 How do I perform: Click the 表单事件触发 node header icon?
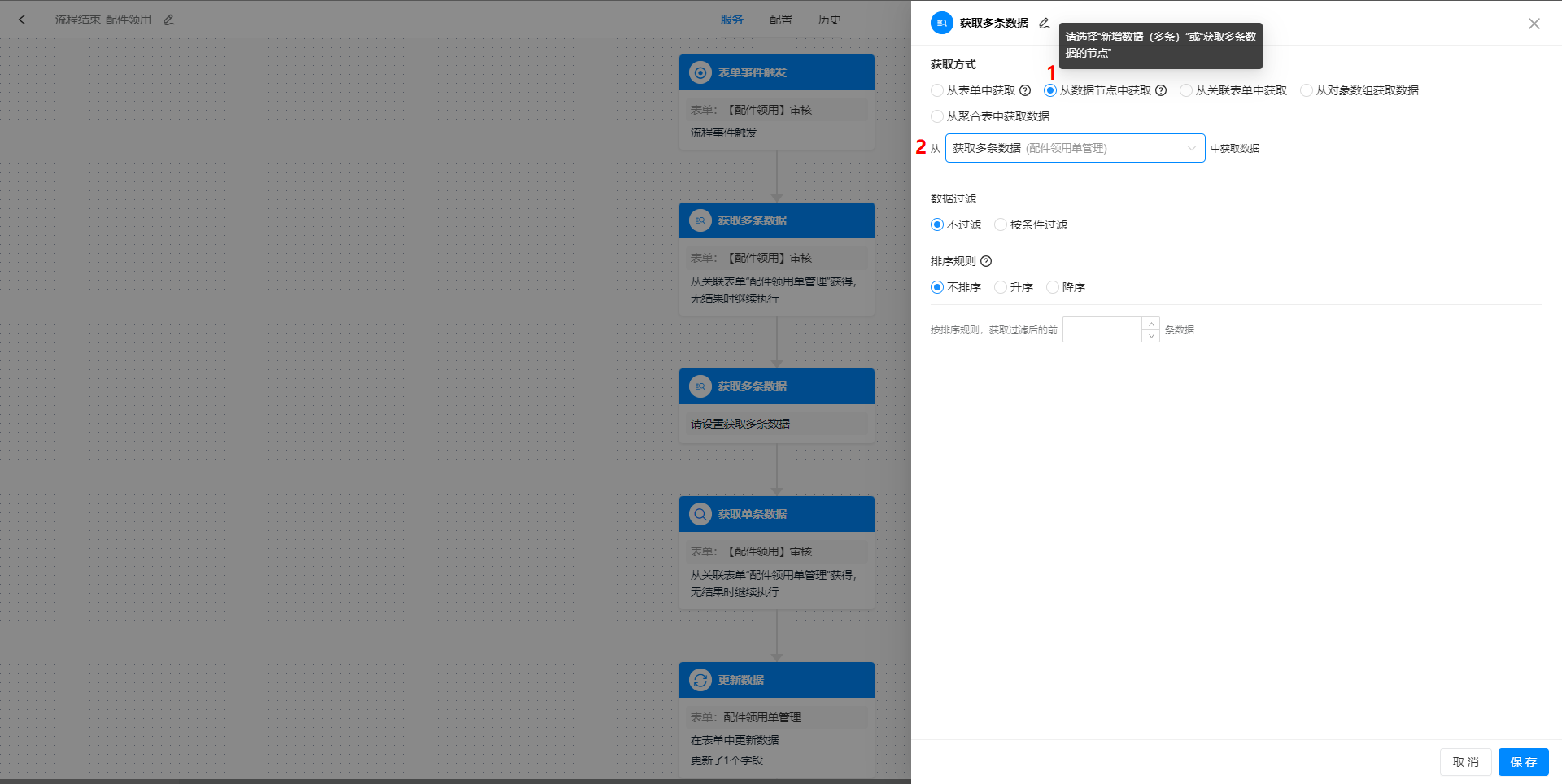(700, 72)
